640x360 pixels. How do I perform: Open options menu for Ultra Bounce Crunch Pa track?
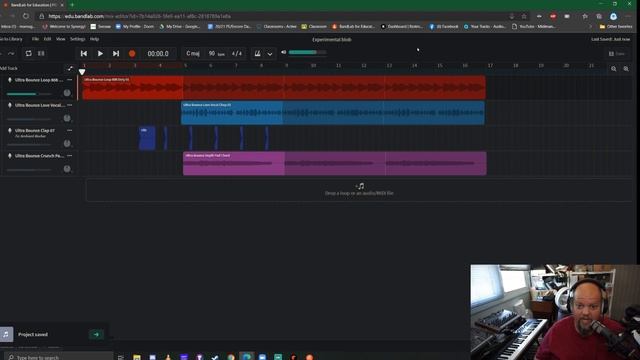click(69, 156)
